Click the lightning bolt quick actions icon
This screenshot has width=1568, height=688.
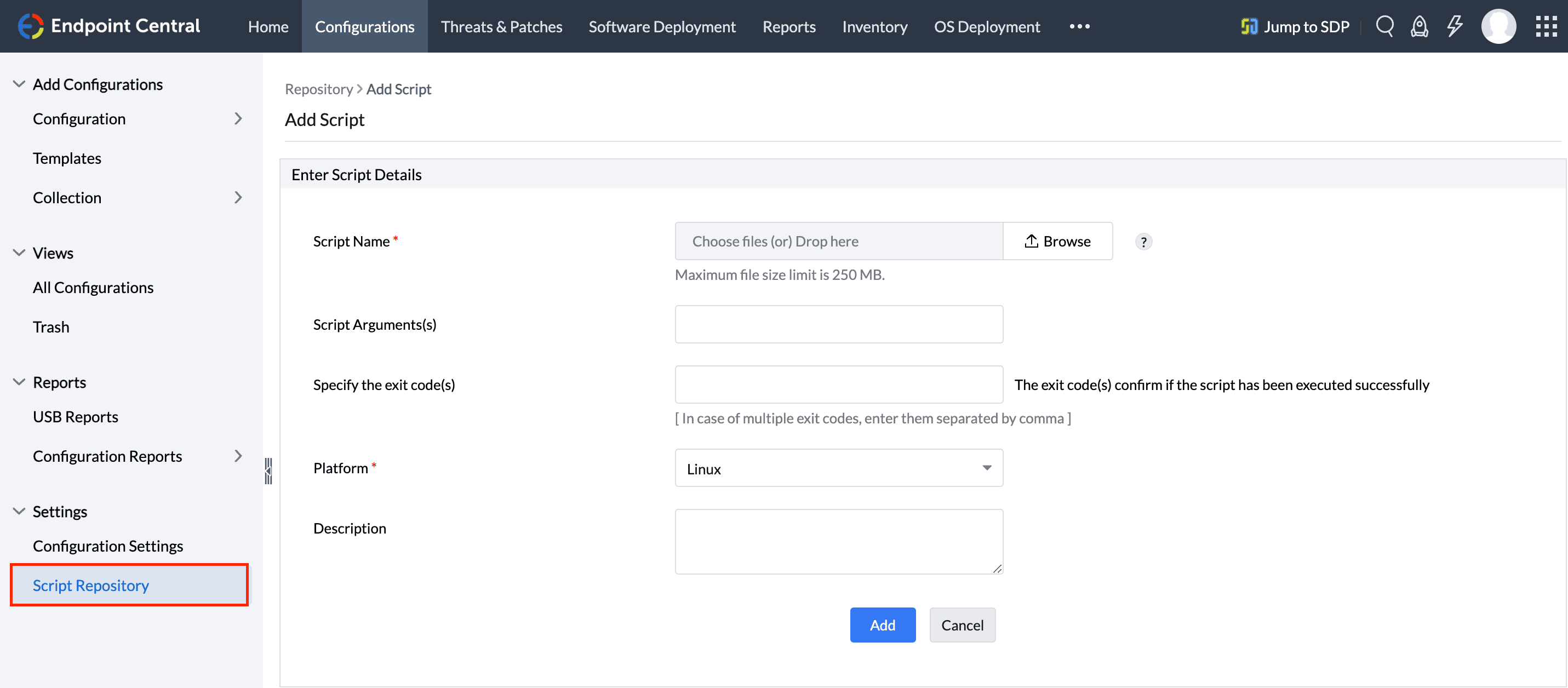1454,26
